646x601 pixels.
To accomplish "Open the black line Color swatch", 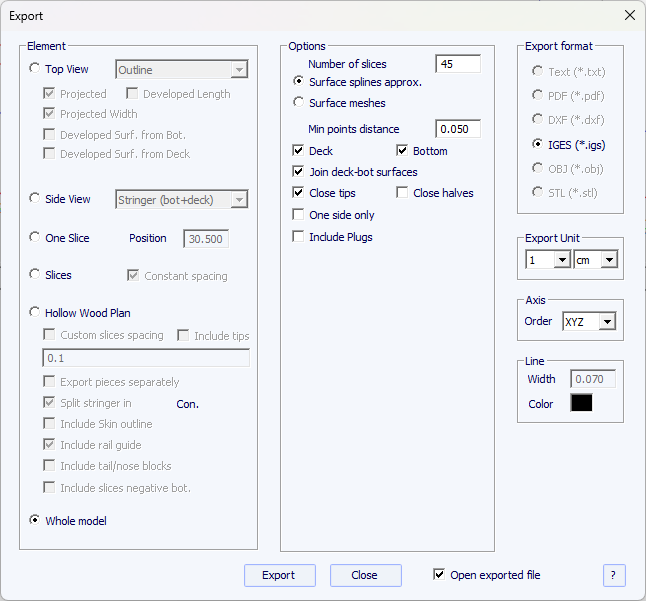I will (581, 403).
